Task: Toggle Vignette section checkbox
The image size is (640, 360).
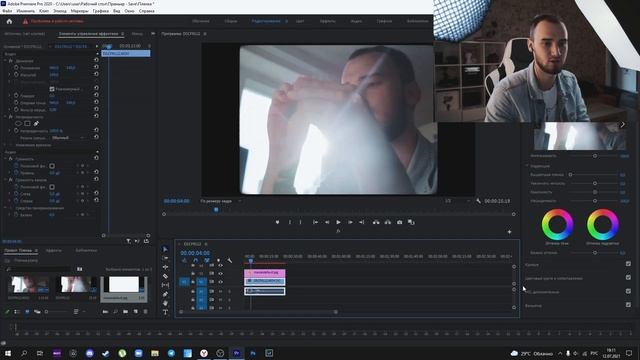Action: [x=628, y=304]
